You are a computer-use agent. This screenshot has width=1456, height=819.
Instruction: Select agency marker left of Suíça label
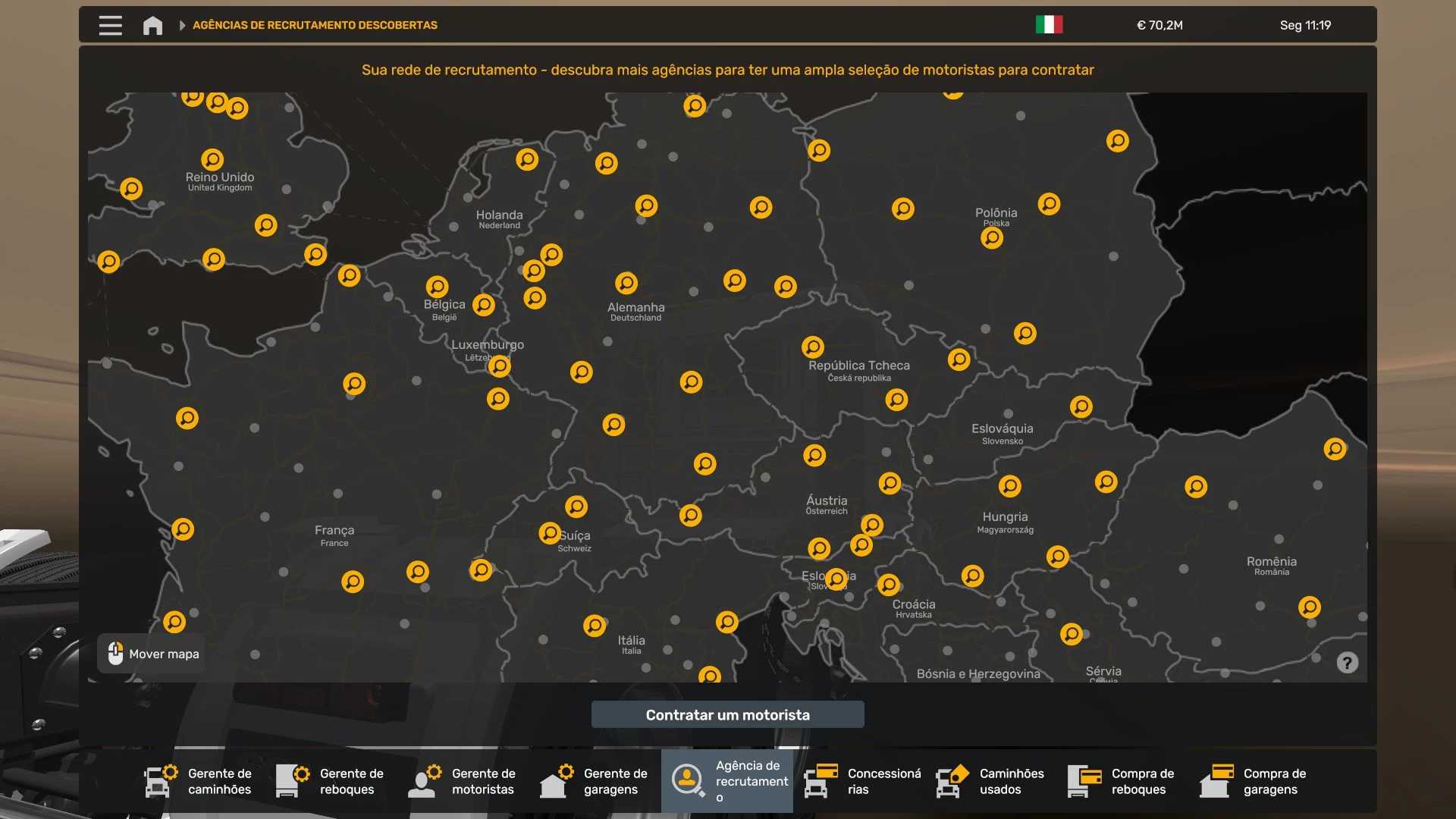coord(550,533)
